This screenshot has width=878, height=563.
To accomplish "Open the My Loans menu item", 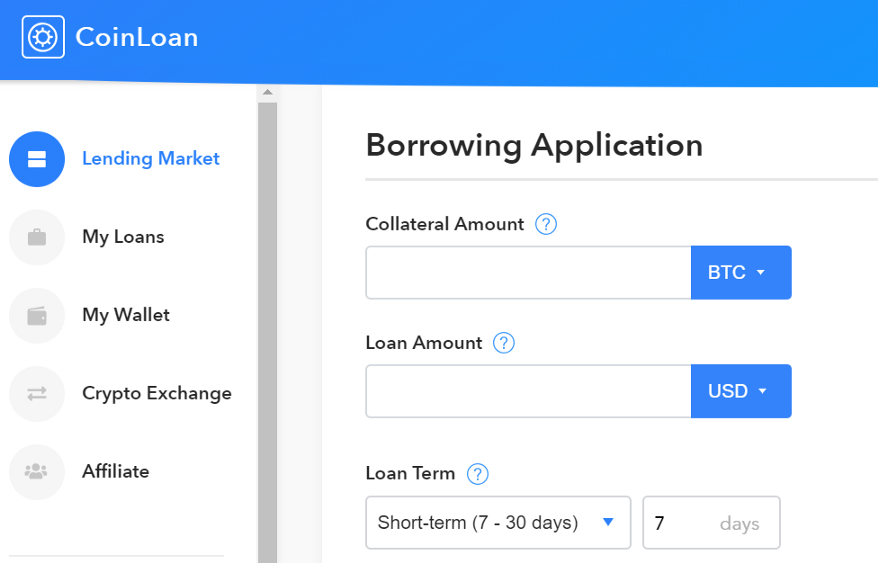I will click(123, 237).
